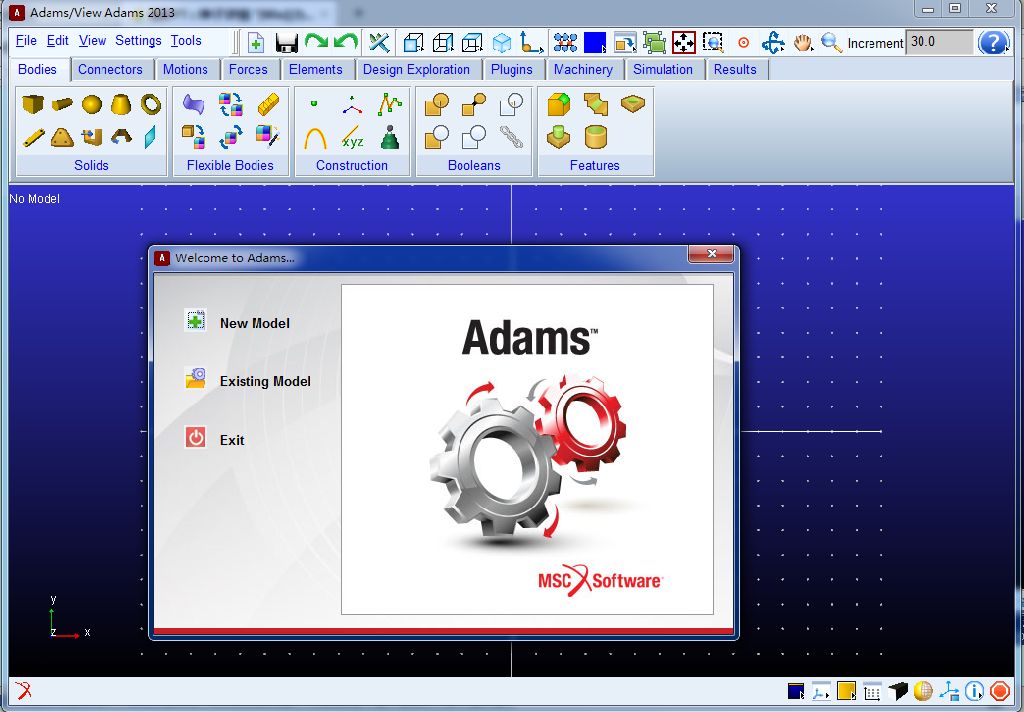Close the Welcome to Adams dialog
The width and height of the screenshot is (1024, 712).
(712, 254)
